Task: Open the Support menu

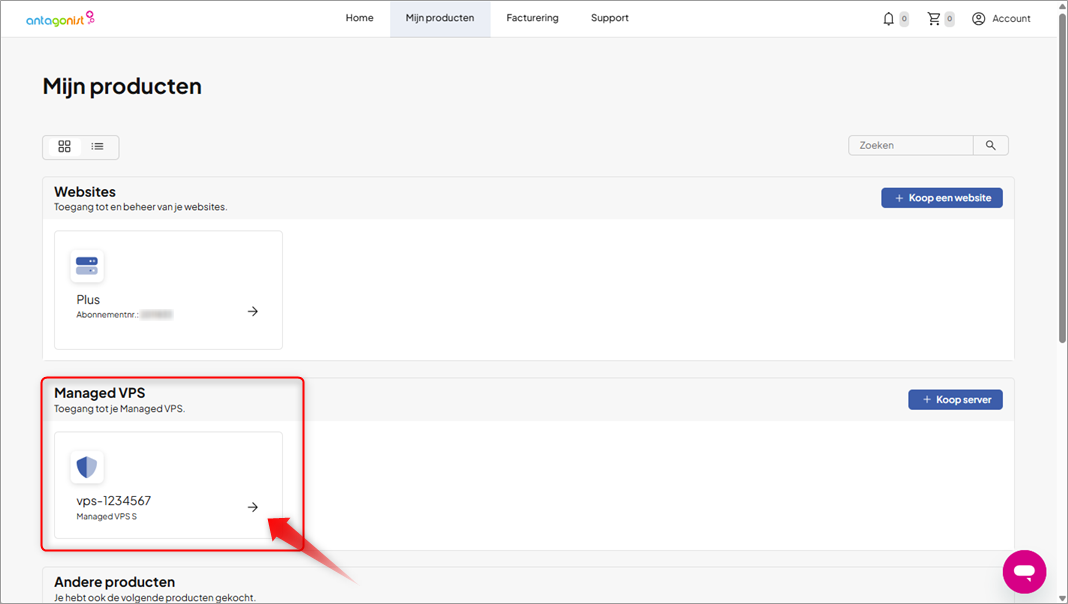Action: (x=610, y=18)
